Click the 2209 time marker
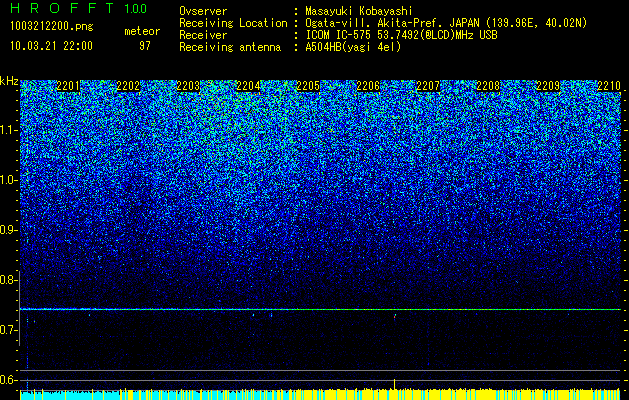This screenshot has width=629, height=400. tap(548, 86)
